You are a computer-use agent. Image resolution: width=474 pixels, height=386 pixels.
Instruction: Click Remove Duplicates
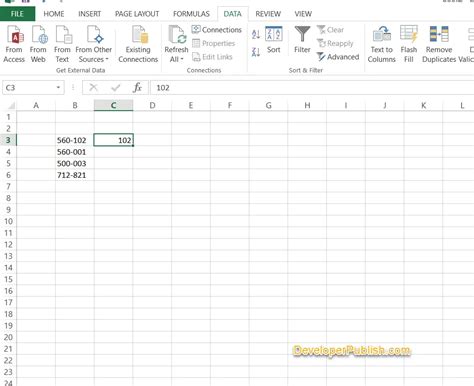tap(439, 44)
